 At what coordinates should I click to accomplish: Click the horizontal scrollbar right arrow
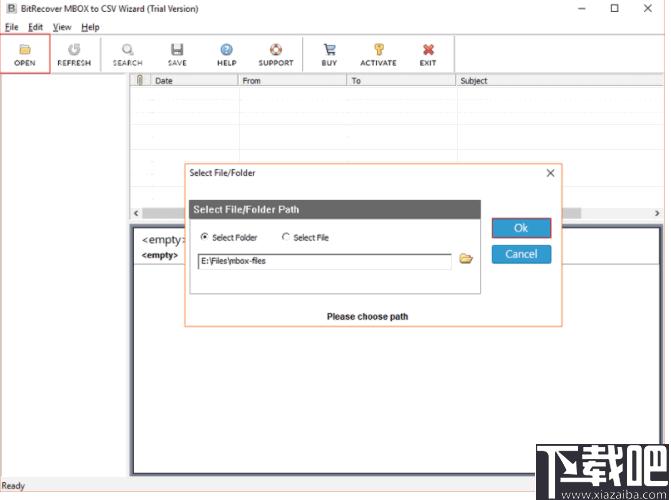click(657, 213)
